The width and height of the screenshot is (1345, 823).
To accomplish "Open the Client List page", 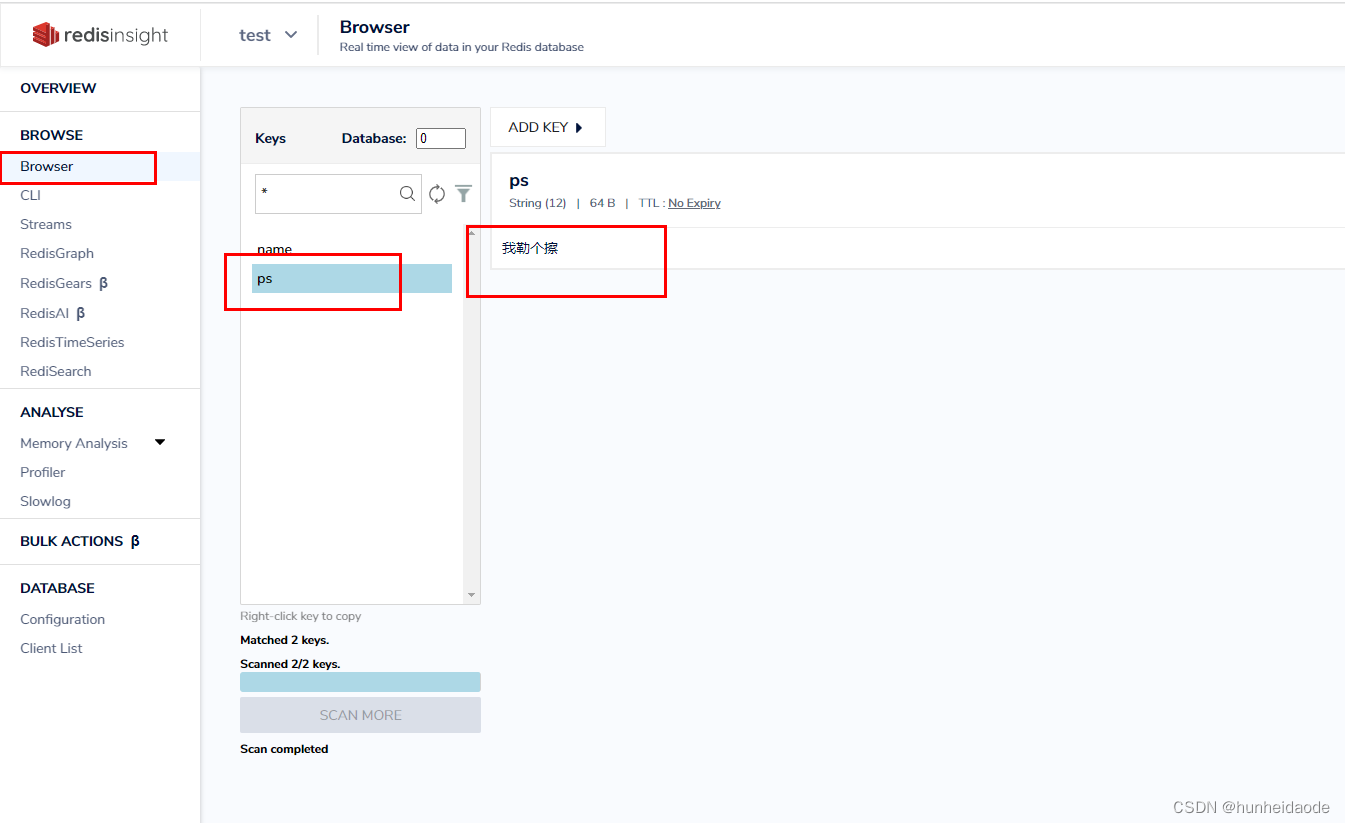I will coord(51,648).
